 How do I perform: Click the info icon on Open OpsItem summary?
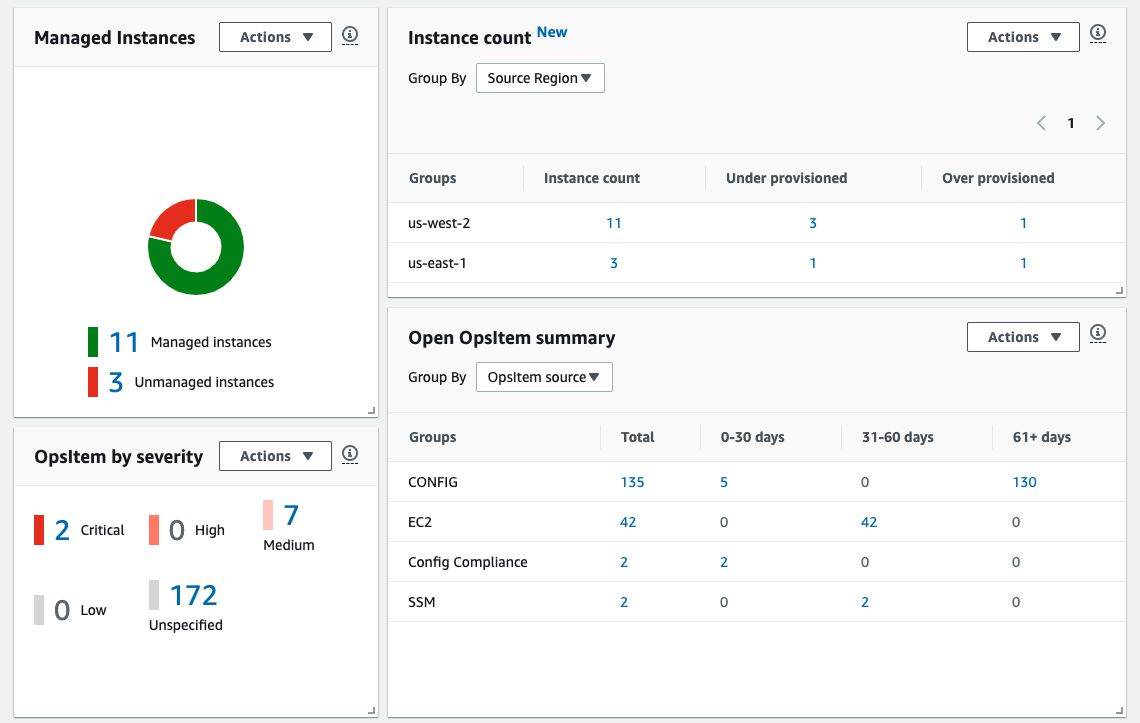(1098, 336)
